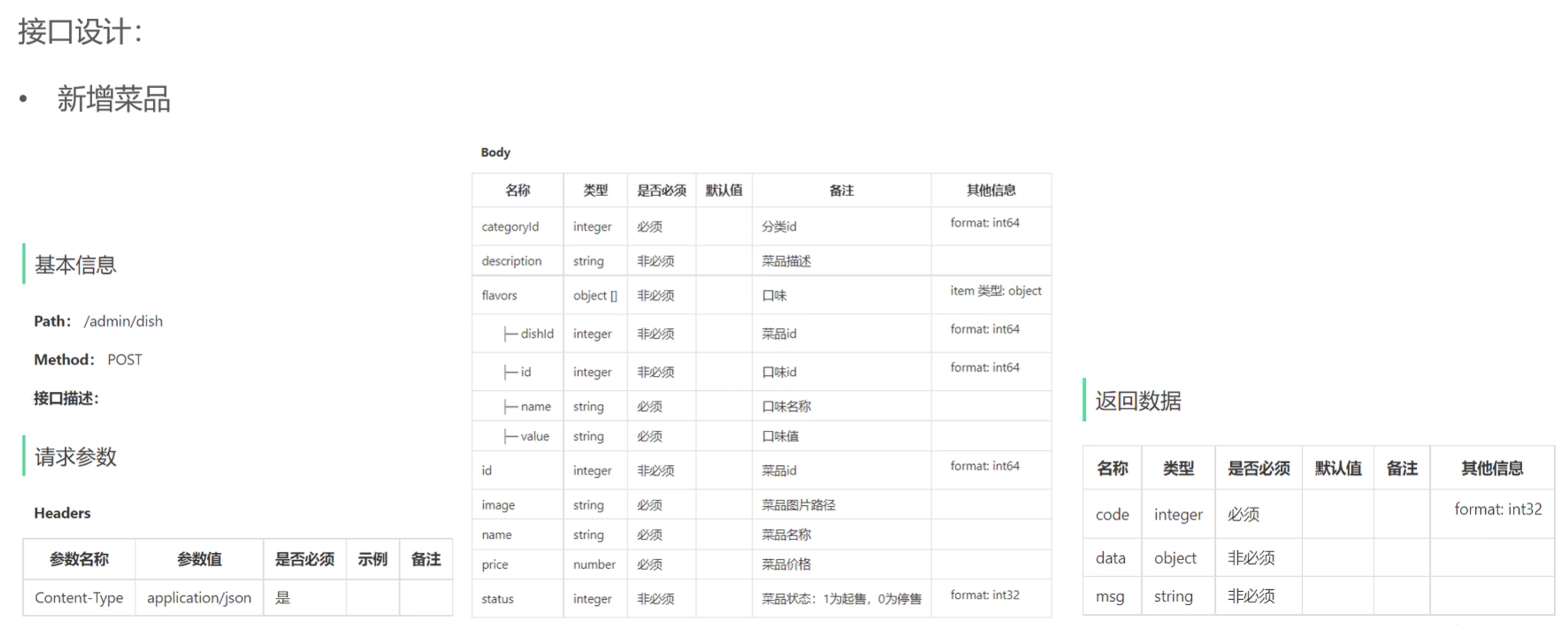Click the 基本信息 section heading
This screenshot has width=1568, height=625.
point(76,265)
